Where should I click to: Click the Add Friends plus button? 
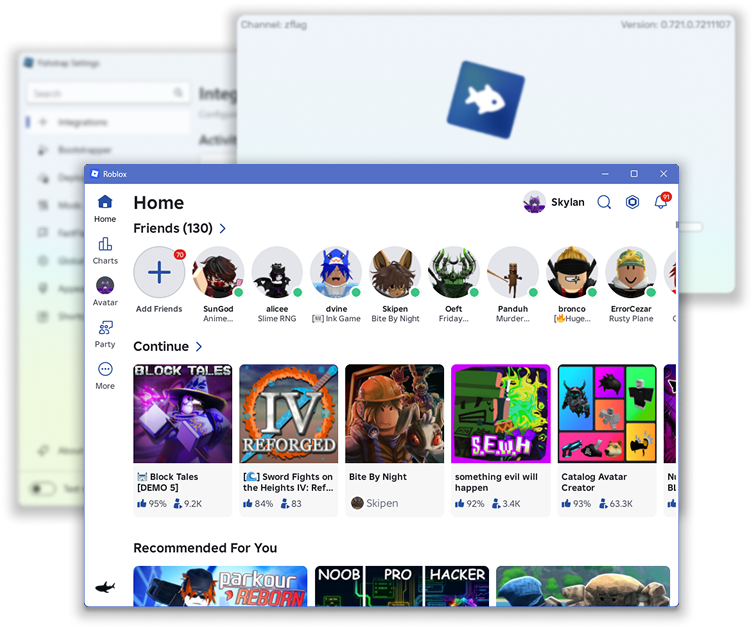[x=159, y=272]
